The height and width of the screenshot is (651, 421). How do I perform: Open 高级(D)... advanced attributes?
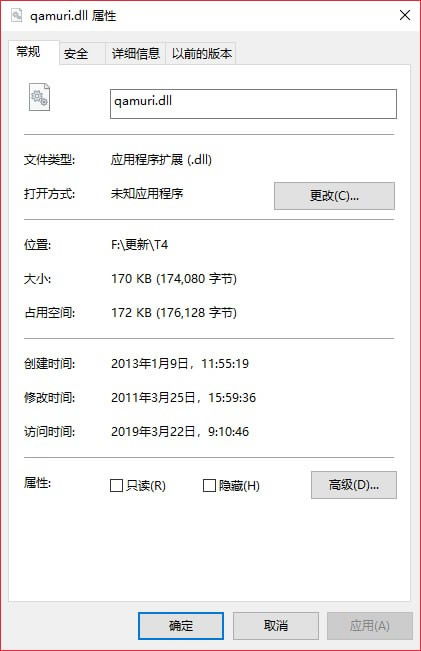(x=354, y=485)
